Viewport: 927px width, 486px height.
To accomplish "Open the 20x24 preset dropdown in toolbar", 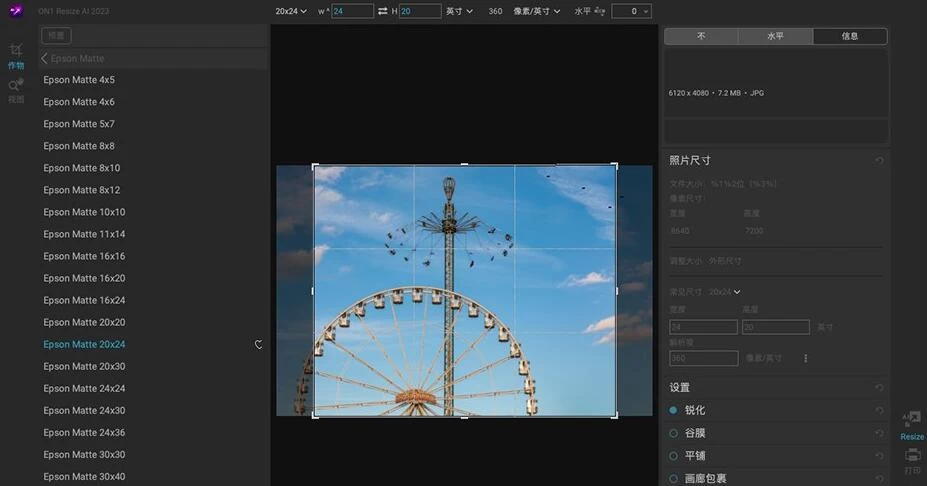I will (x=291, y=11).
